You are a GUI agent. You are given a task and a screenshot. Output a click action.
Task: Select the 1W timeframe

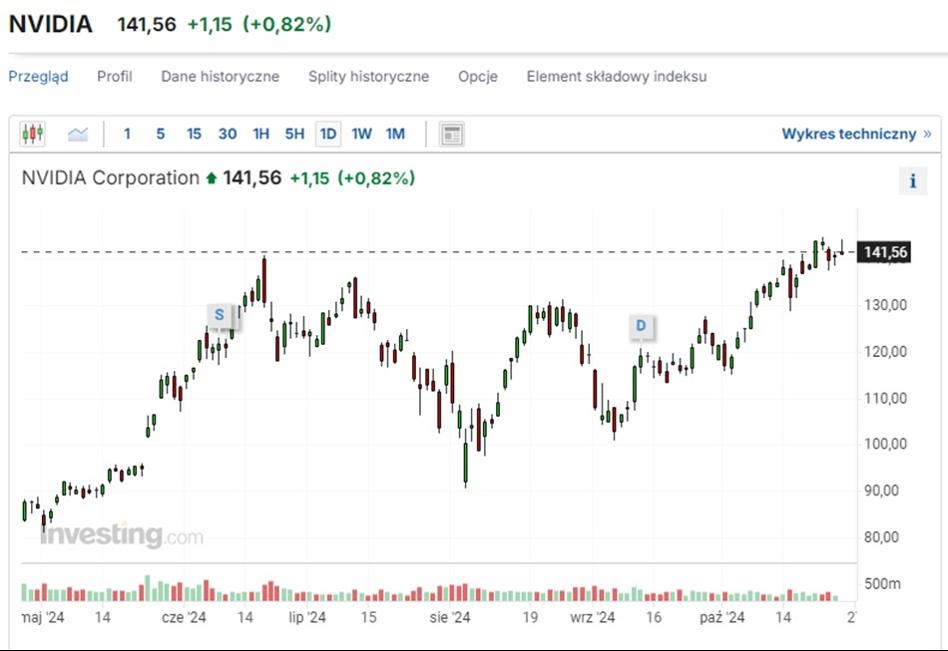(x=362, y=134)
